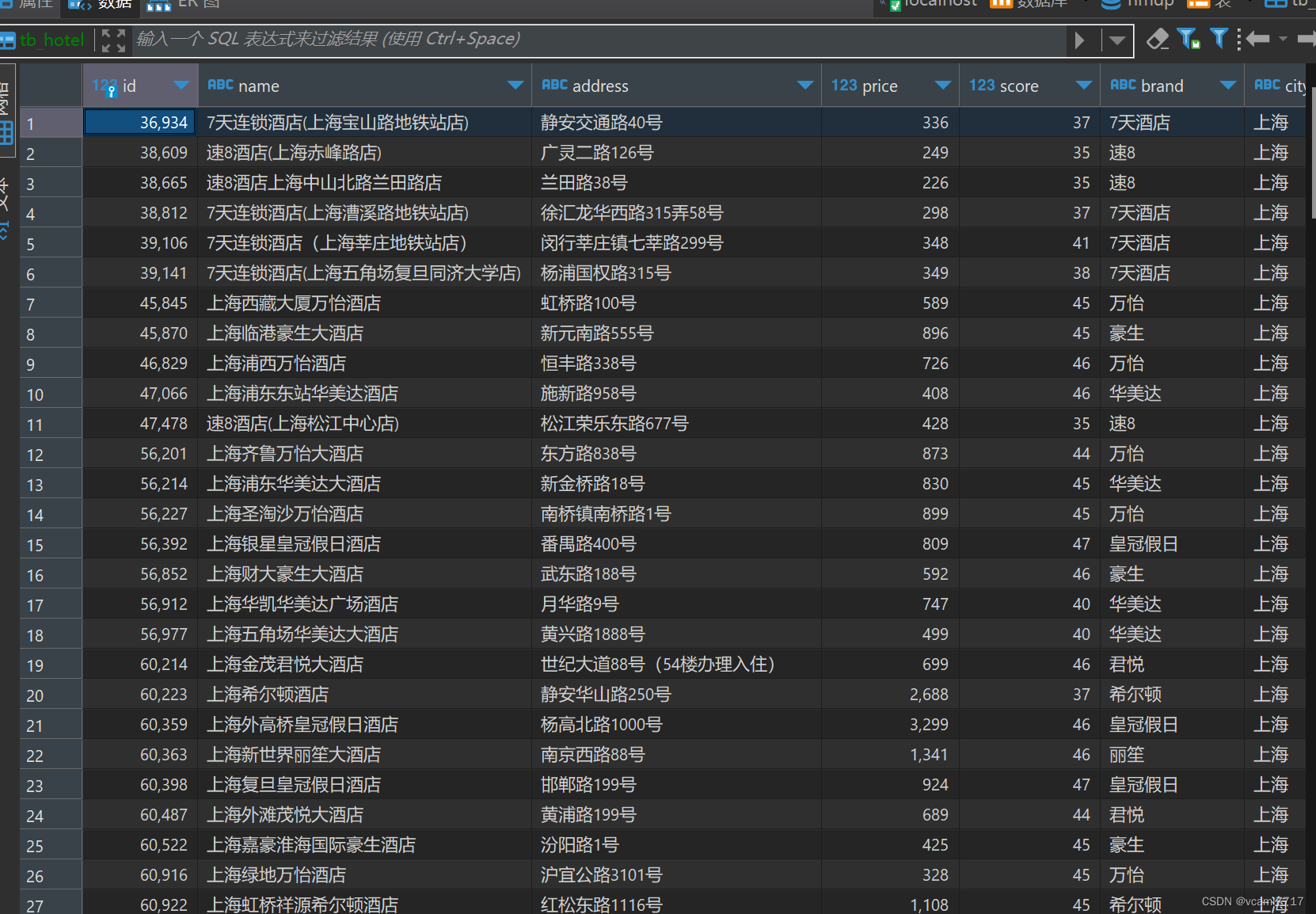Select address cell 番禺路400号
The width and height of the screenshot is (1316, 914).
676,544
